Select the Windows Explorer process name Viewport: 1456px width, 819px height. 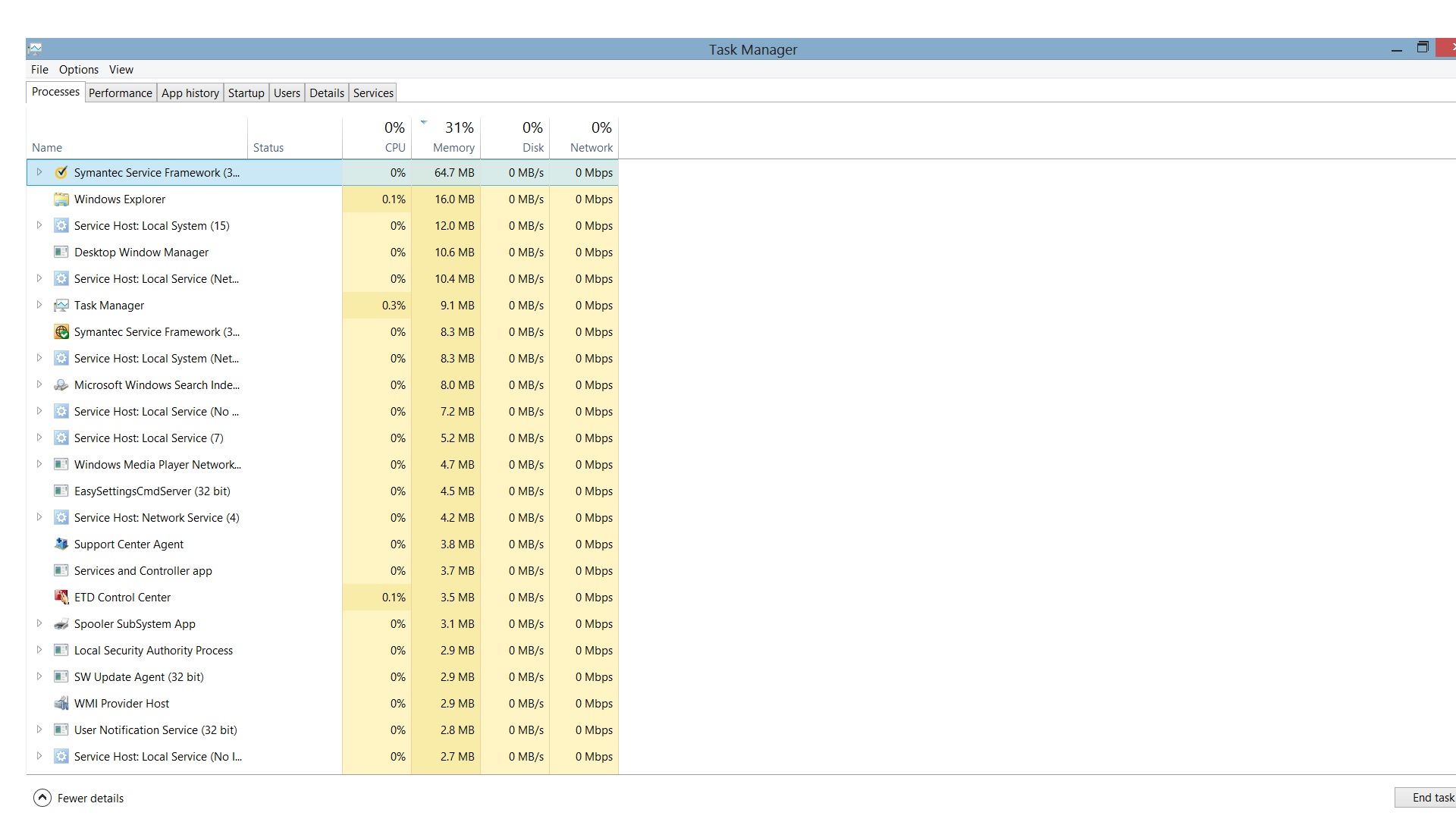coord(120,199)
